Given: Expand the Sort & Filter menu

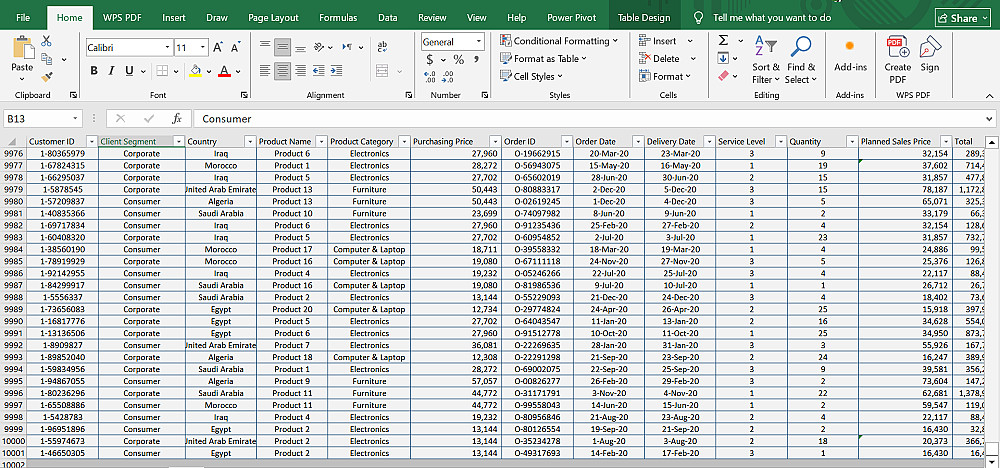Looking at the screenshot, I should (765, 61).
